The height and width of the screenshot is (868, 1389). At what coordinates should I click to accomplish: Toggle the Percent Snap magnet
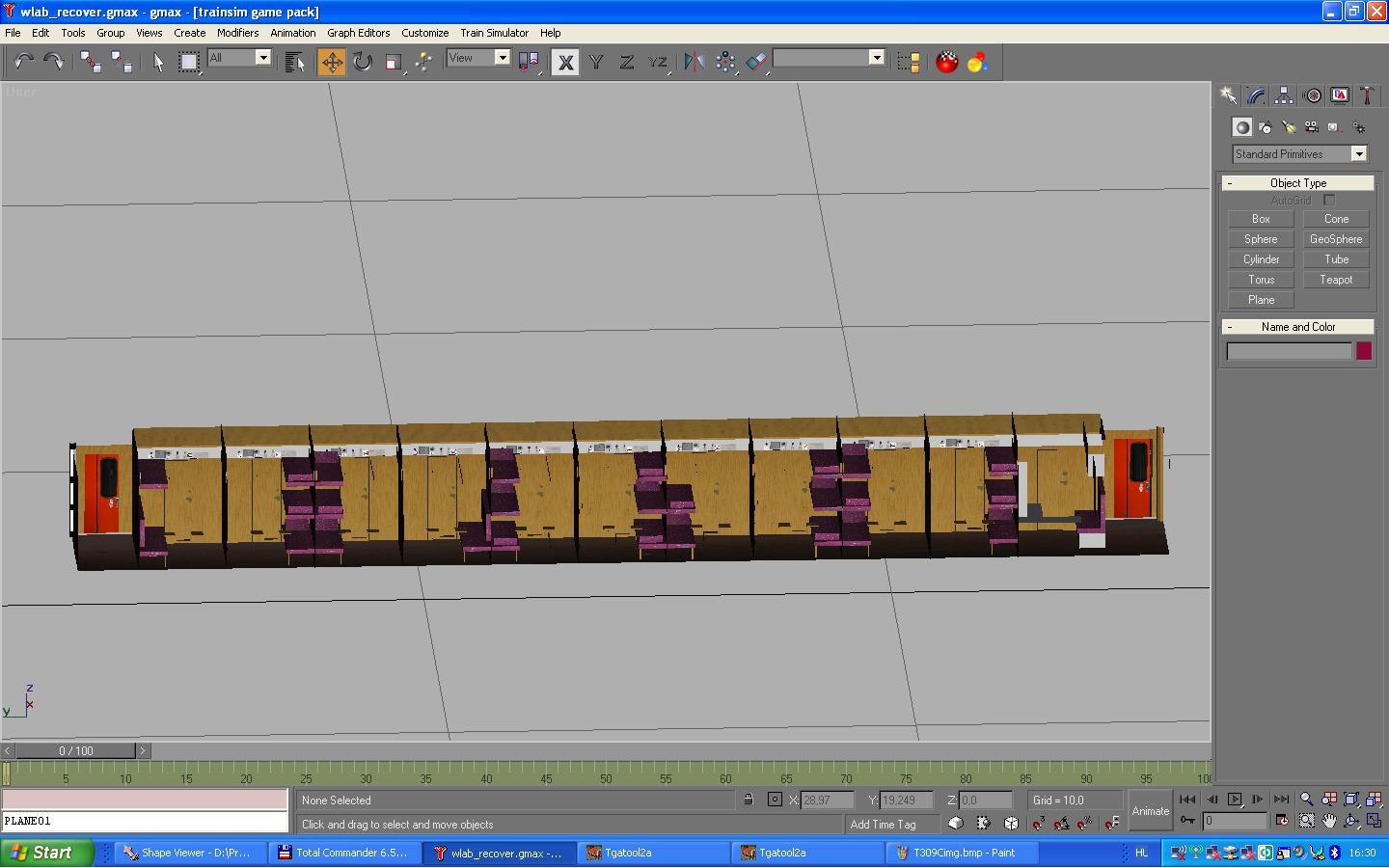coord(1085,823)
